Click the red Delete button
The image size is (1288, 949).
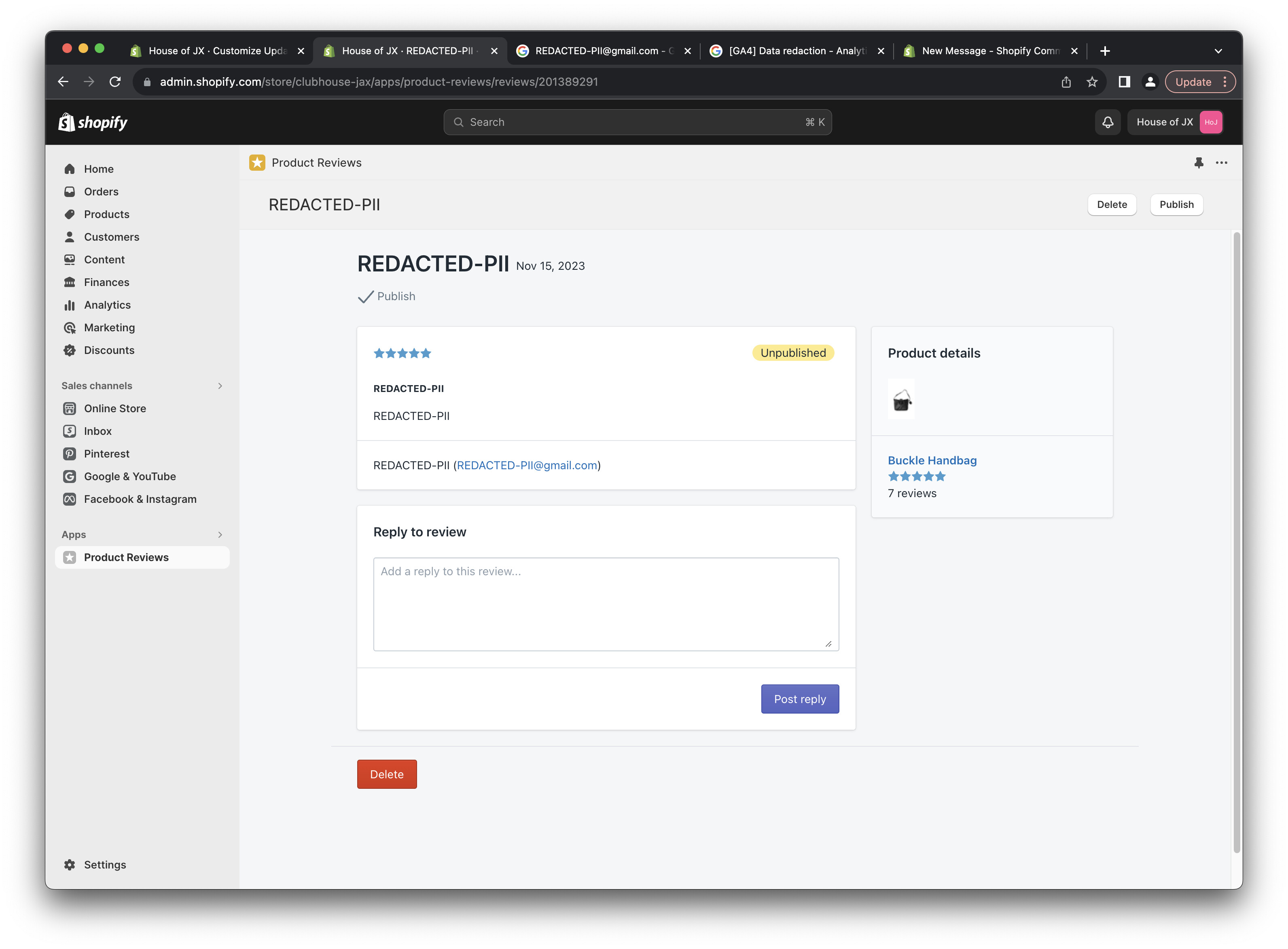(387, 774)
